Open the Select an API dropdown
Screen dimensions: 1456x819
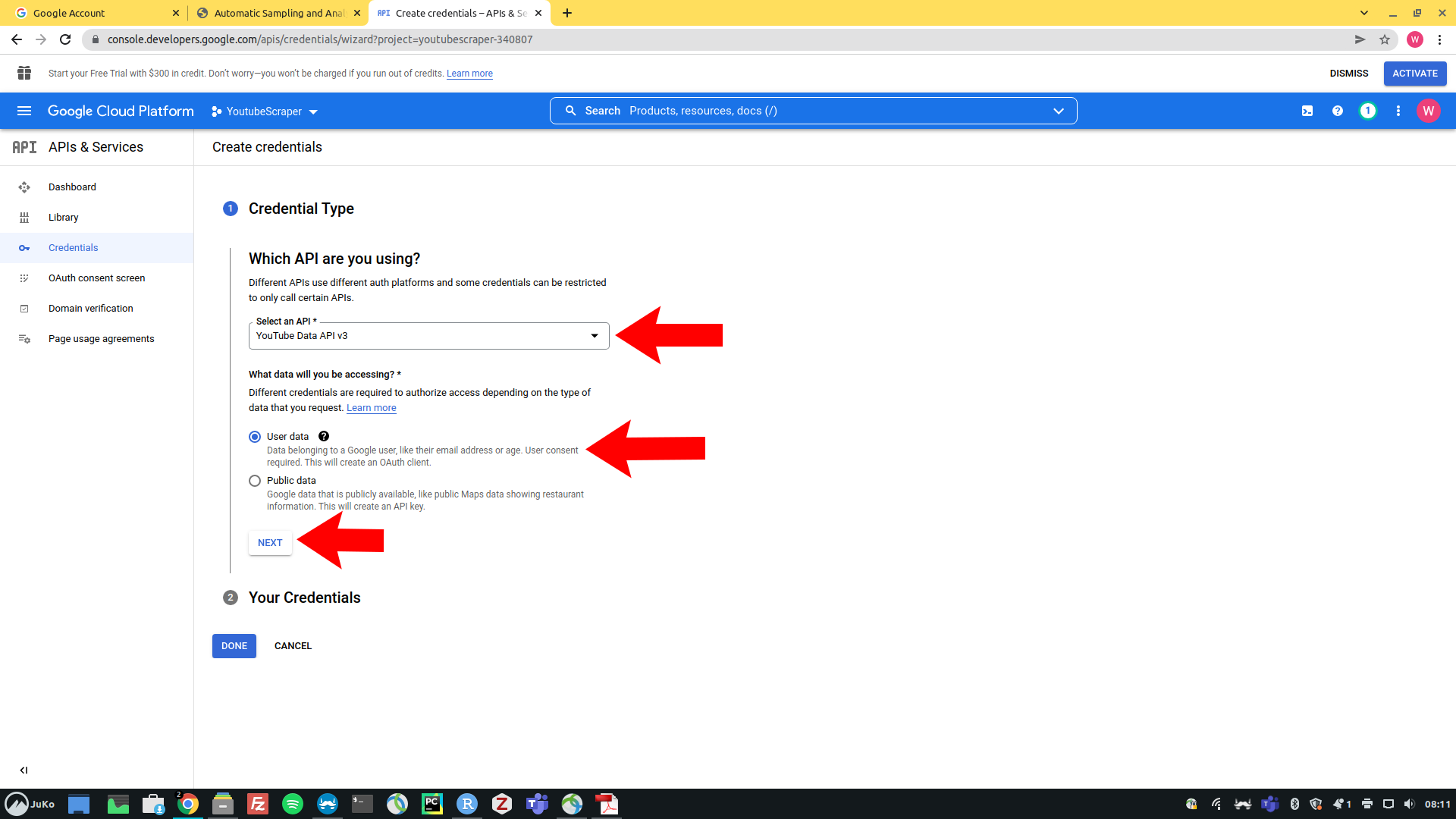[428, 336]
